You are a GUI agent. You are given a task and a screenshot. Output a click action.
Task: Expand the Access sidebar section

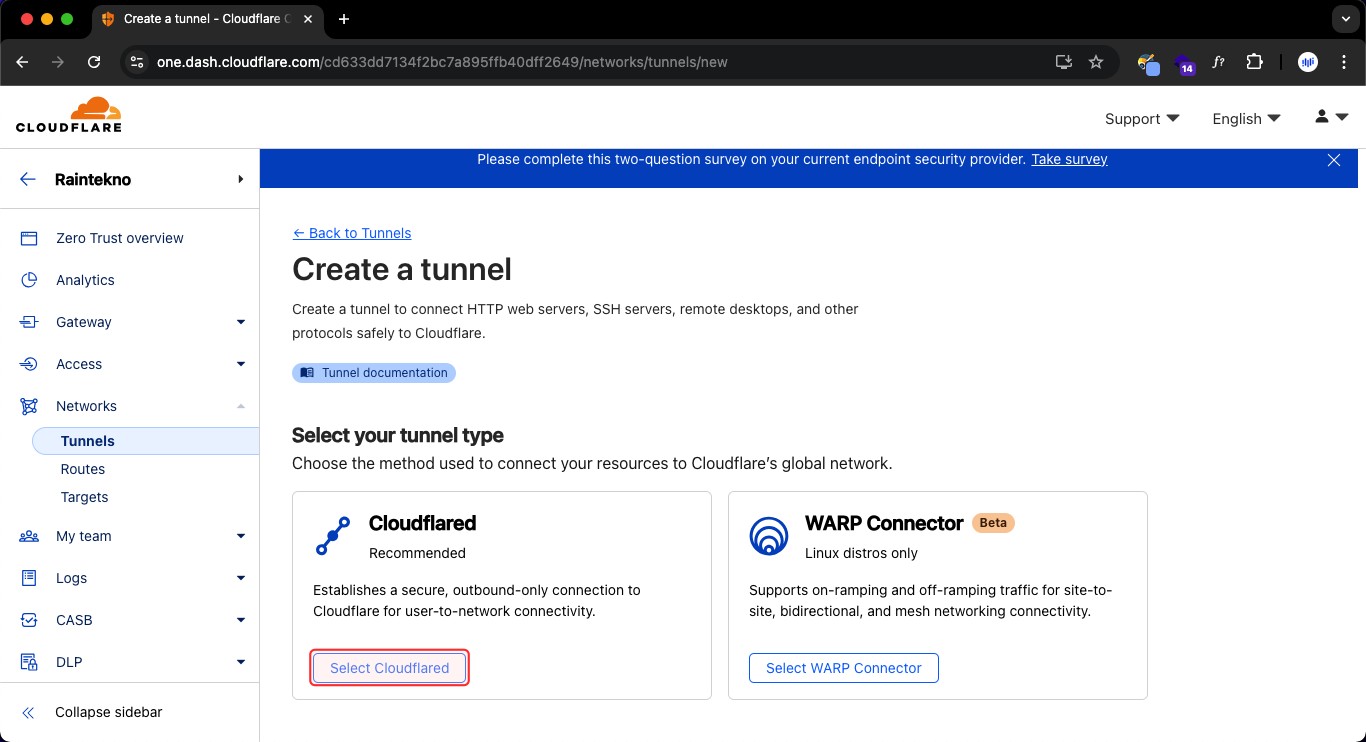pos(240,364)
